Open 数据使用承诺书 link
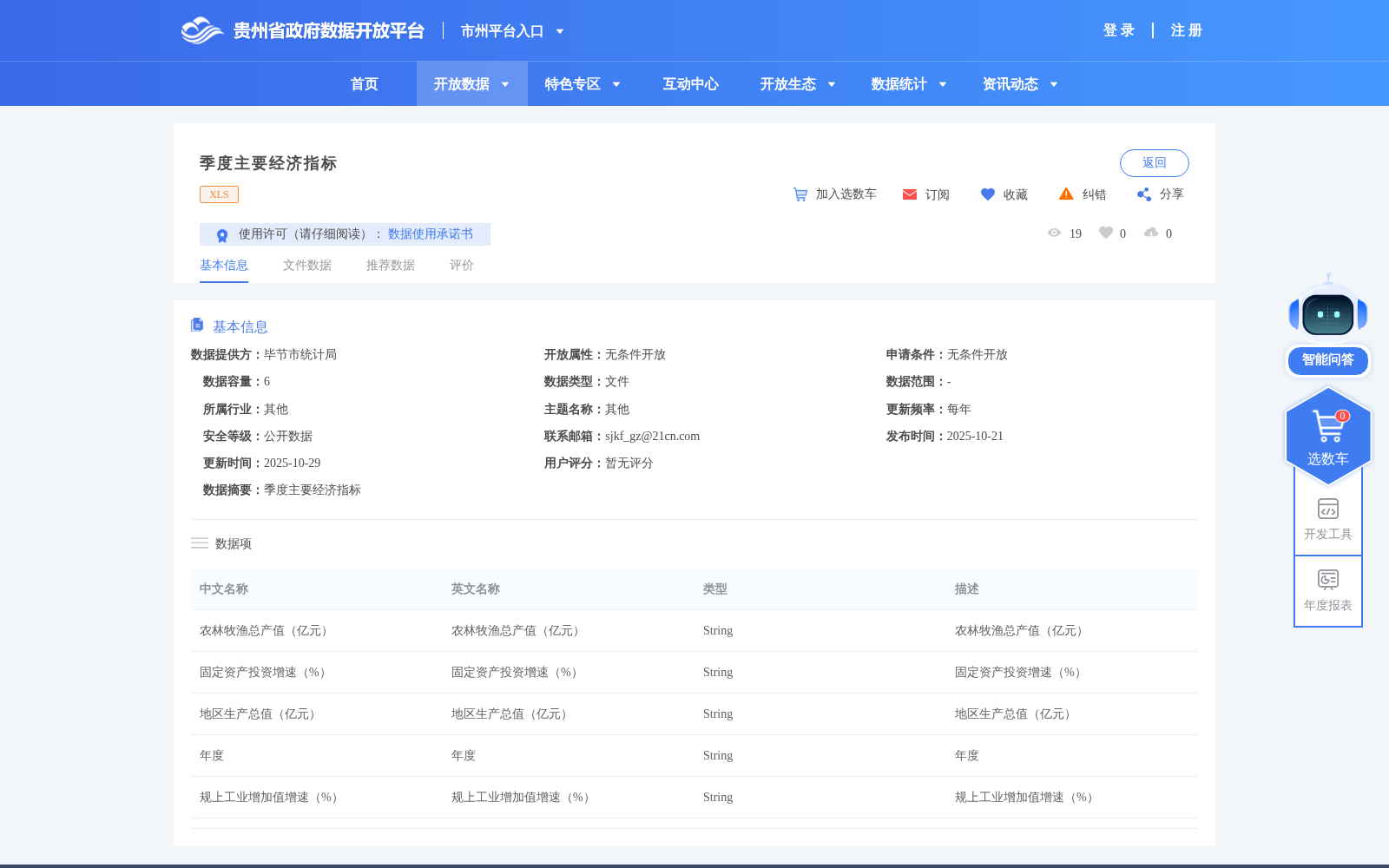 click(x=431, y=234)
